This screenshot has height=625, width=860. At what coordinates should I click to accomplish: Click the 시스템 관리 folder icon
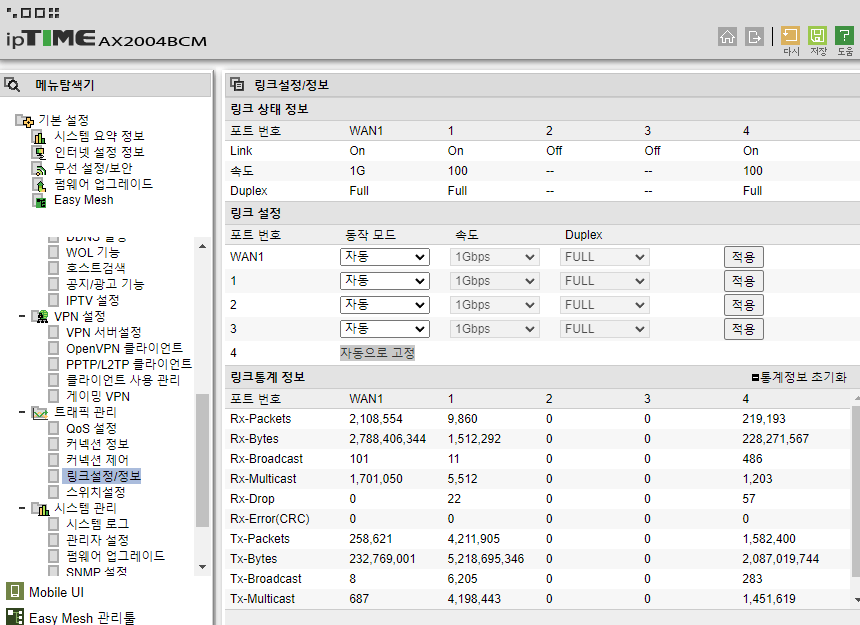(40, 508)
